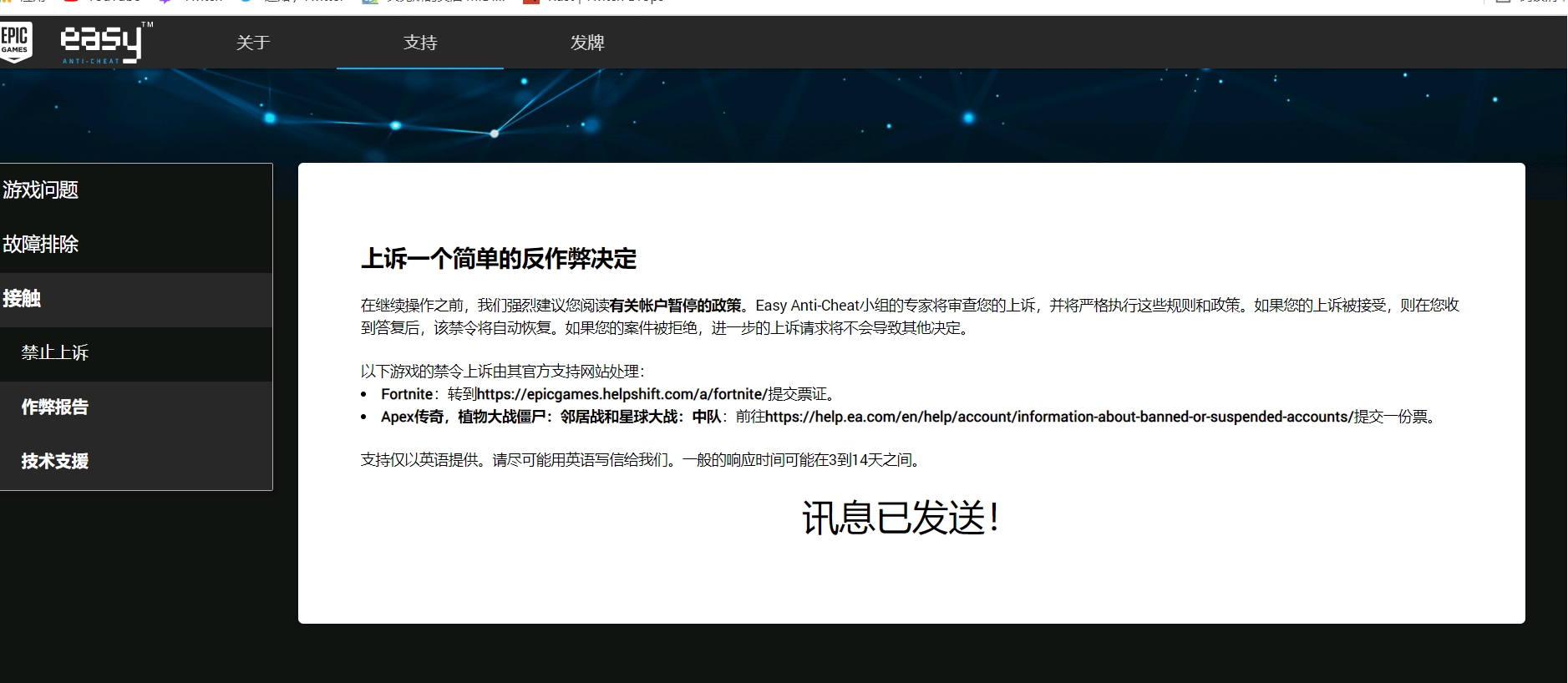Select 接触 in the sidebar

[x=135, y=299]
